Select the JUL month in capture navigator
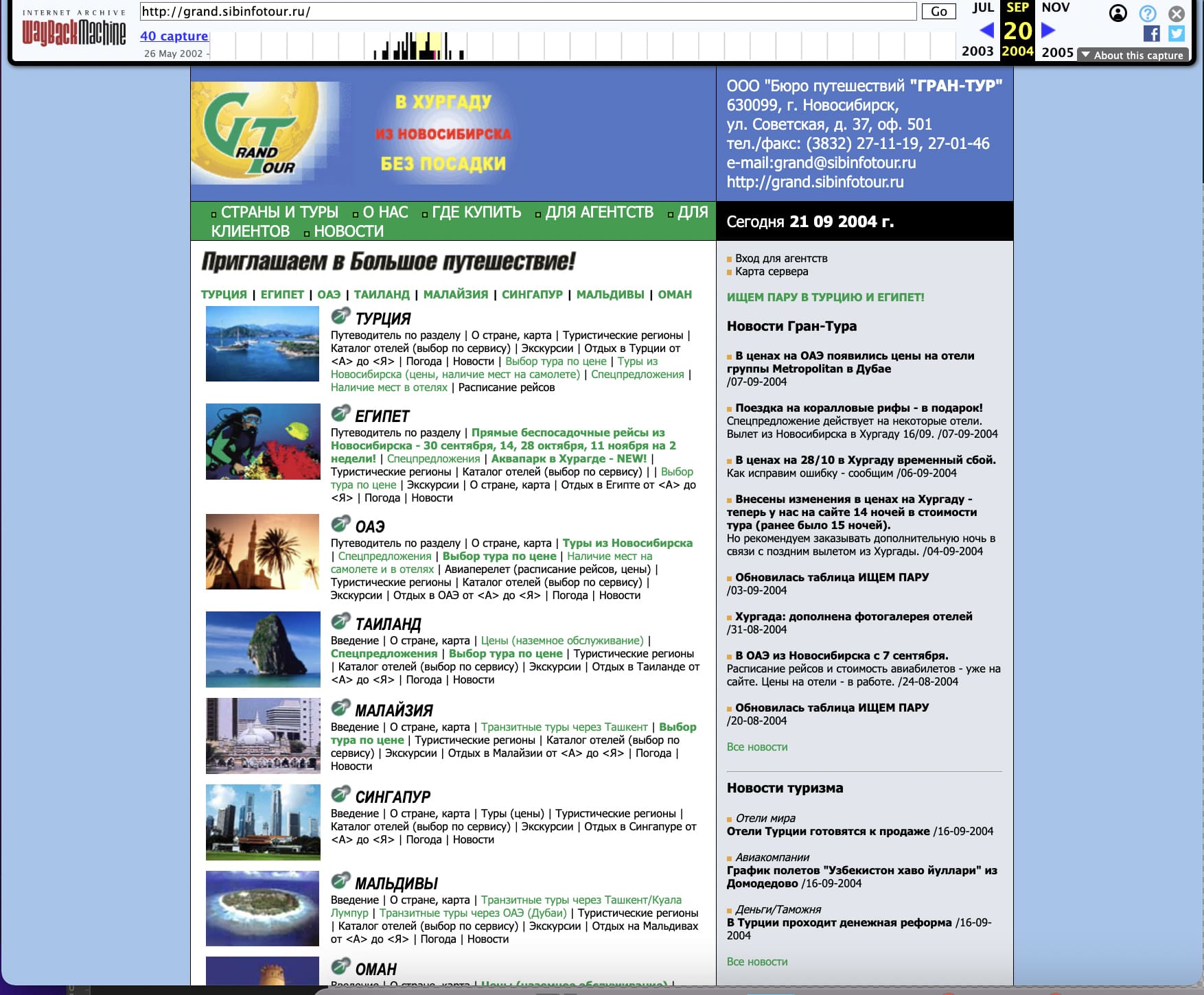This screenshot has height=995, width=1204. click(x=982, y=8)
